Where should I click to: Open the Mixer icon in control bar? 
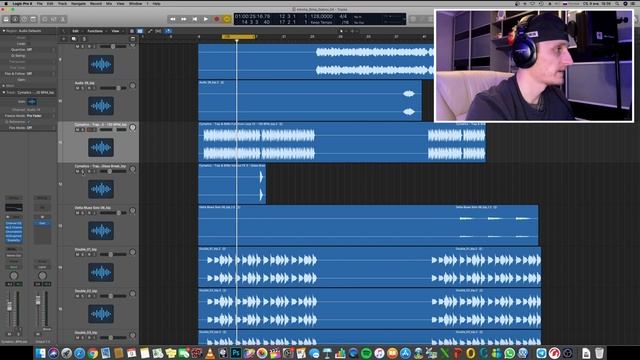54,19
